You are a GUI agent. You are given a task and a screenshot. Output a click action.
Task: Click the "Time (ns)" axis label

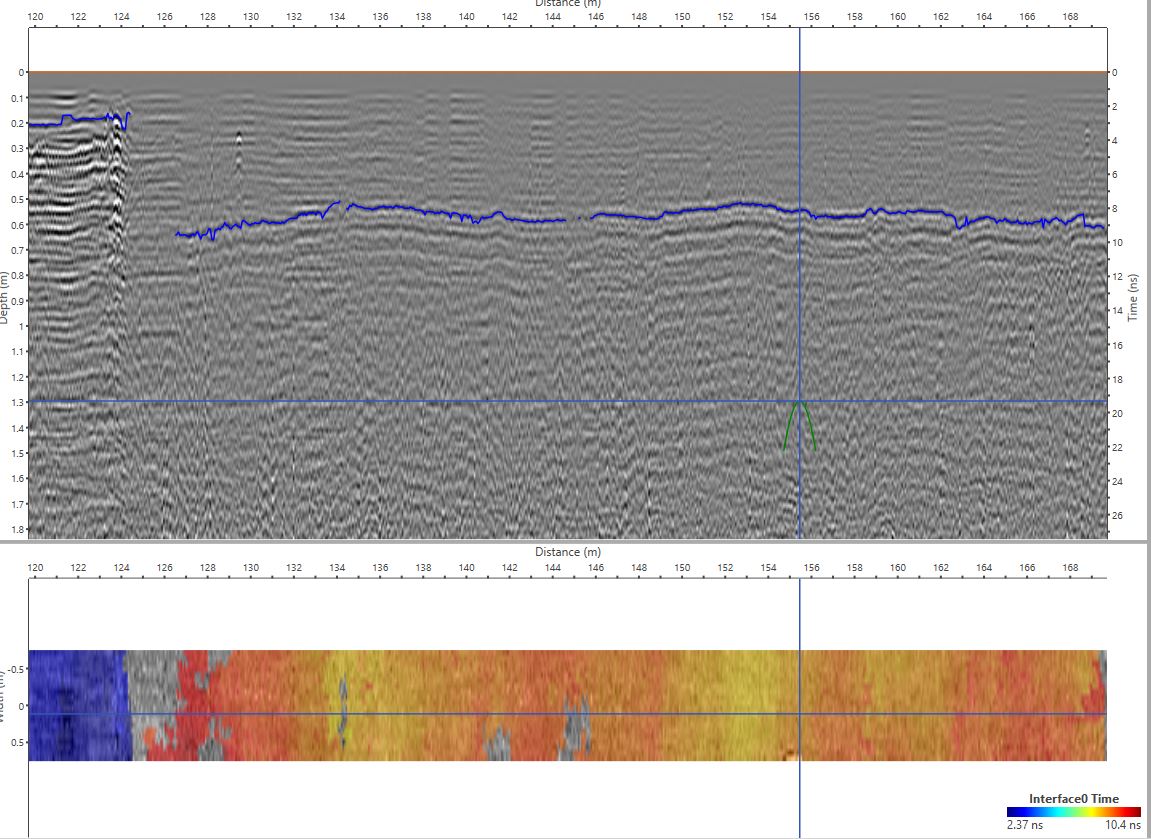[1133, 297]
